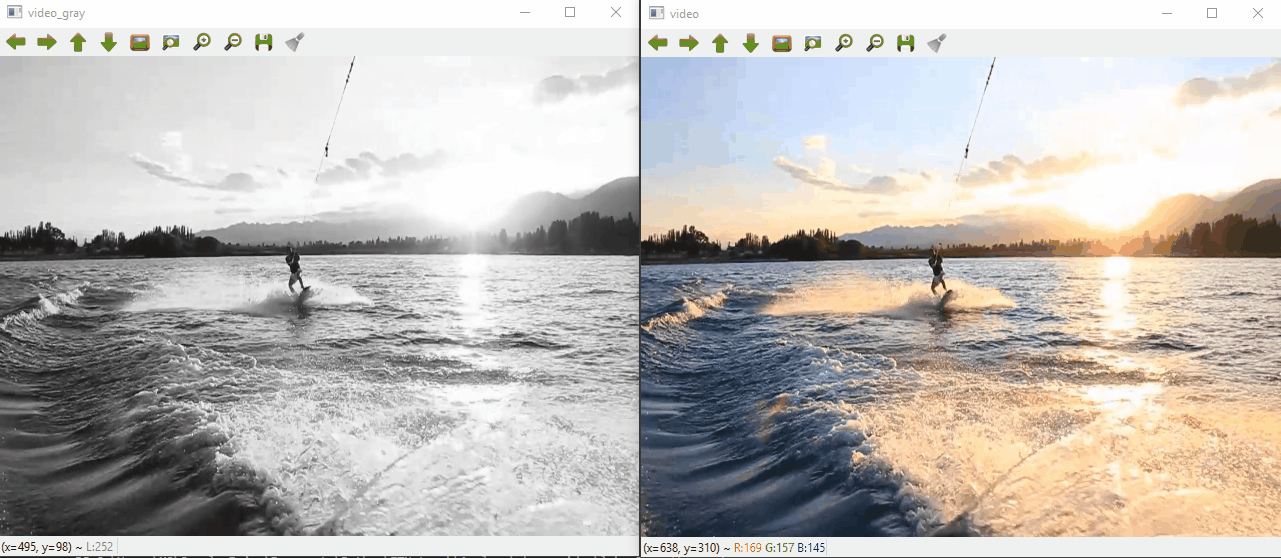Pan down in the video_gray window
The width and height of the screenshot is (1281, 558).
(109, 42)
